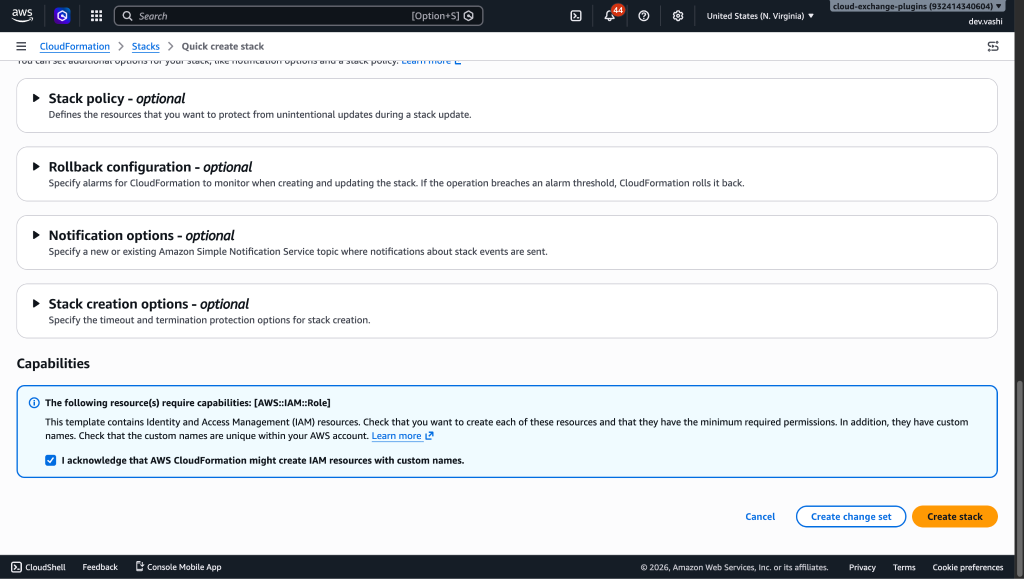Open the services grid menu
The height and width of the screenshot is (579, 1024).
97,16
